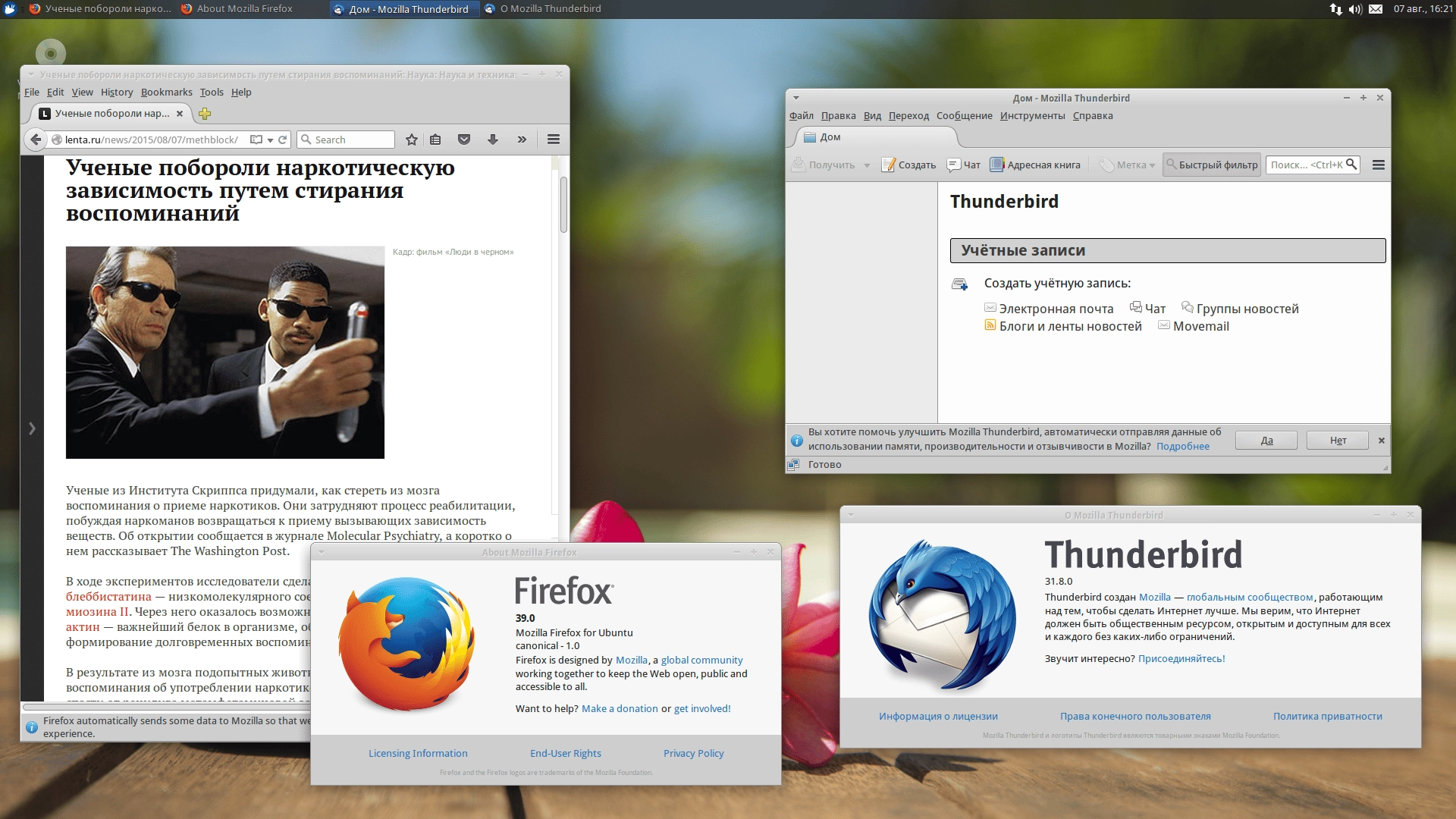1456x819 pixels.
Task: Click the Pocket icon in Firefox
Action: 464,140
